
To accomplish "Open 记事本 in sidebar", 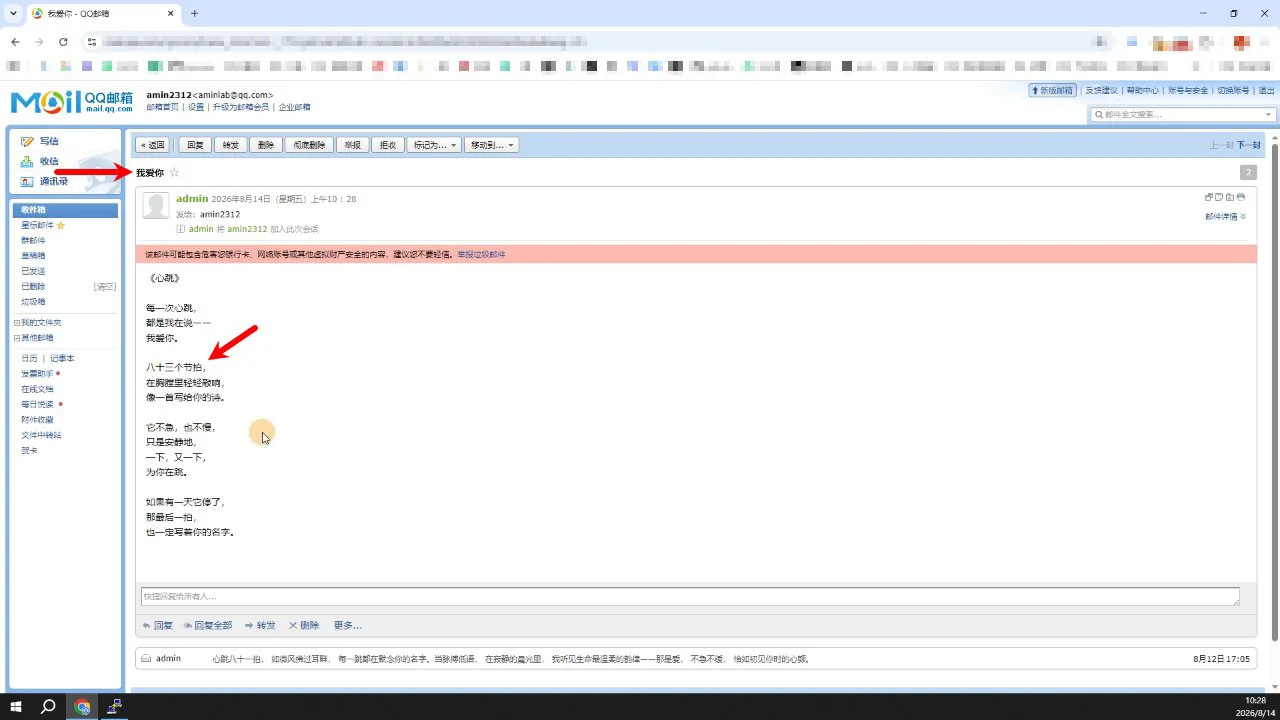I will [x=62, y=358].
